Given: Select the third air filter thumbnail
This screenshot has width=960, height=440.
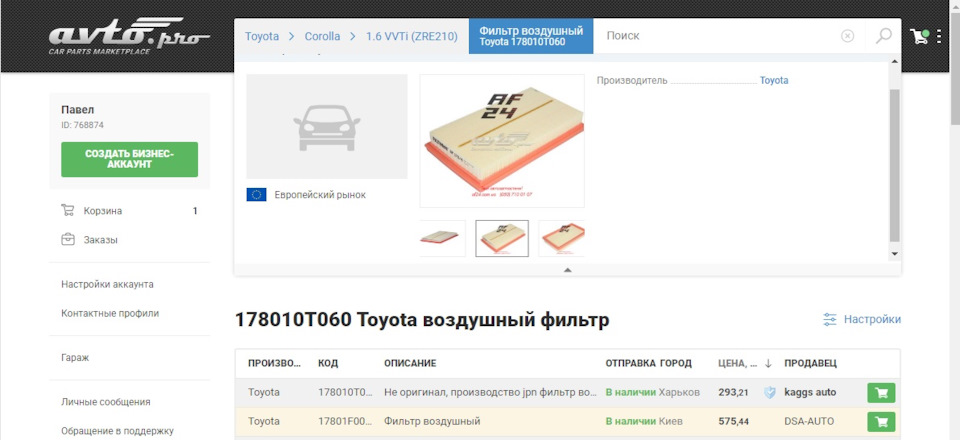Looking at the screenshot, I should click(561, 238).
